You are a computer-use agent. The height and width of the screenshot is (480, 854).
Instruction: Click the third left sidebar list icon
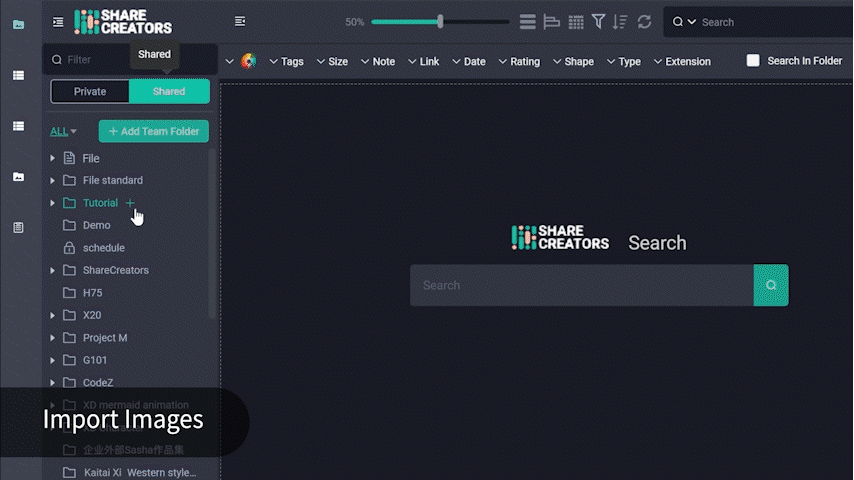19,126
